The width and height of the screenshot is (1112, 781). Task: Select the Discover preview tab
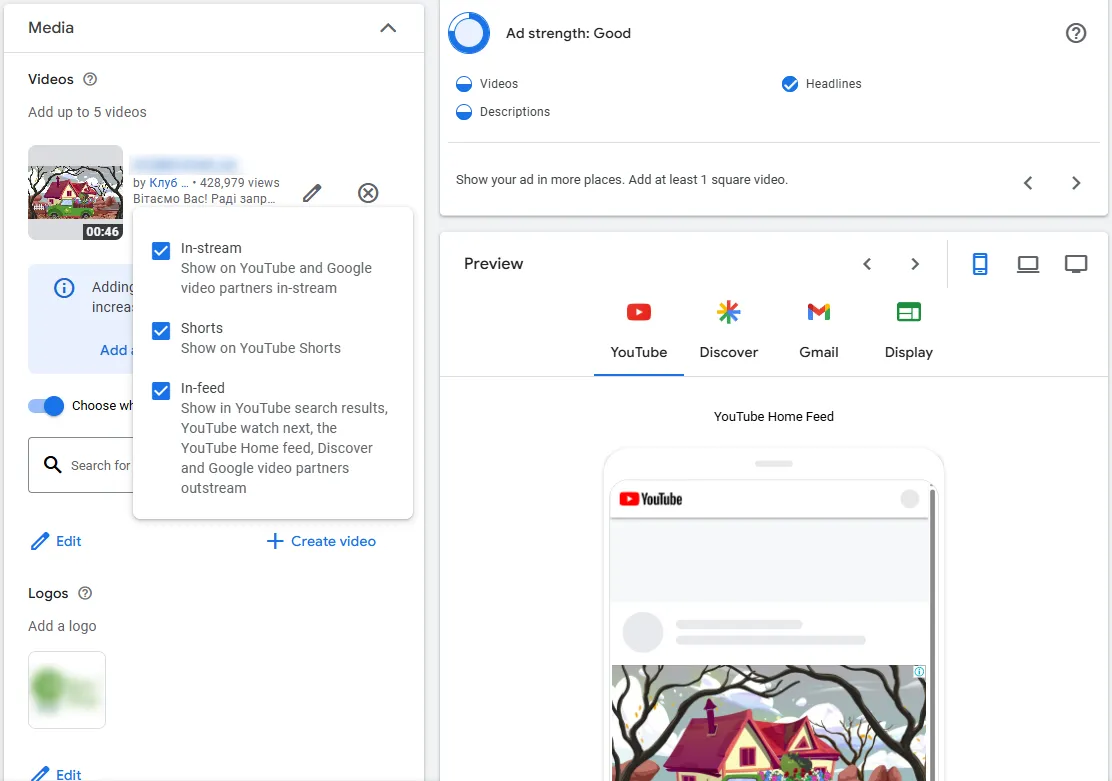728,330
